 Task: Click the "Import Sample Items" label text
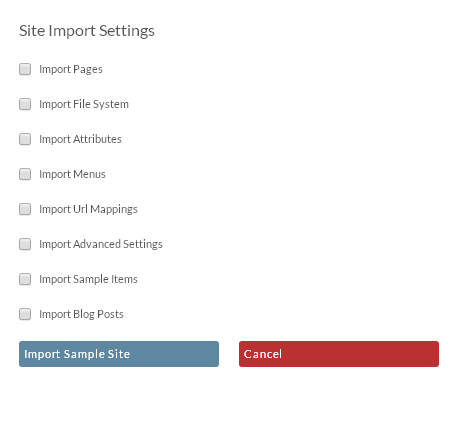[88, 279]
